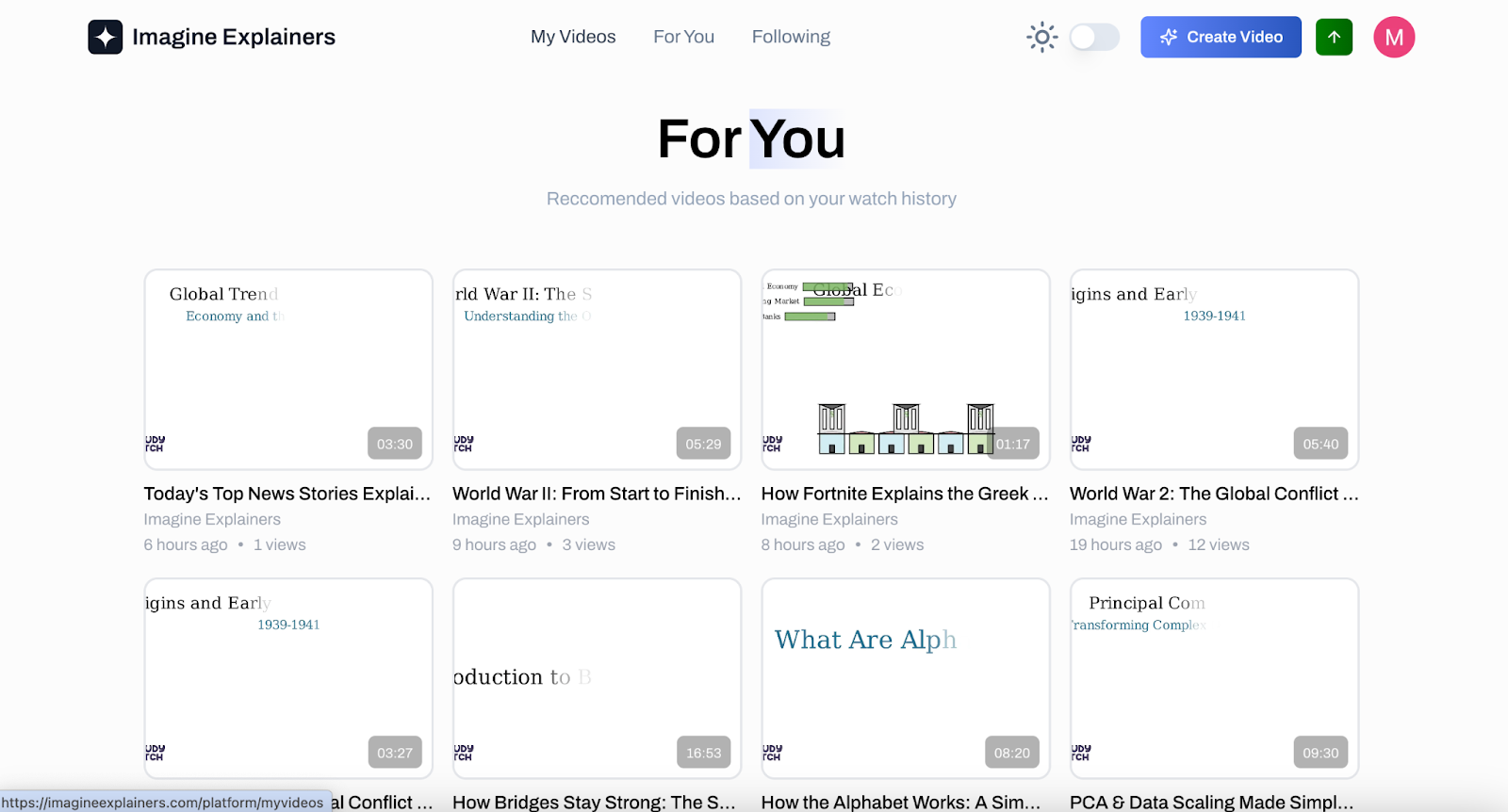This screenshot has height=812, width=1508.
Task: Click the myvideos URL in the status bar
Action: click(x=160, y=802)
